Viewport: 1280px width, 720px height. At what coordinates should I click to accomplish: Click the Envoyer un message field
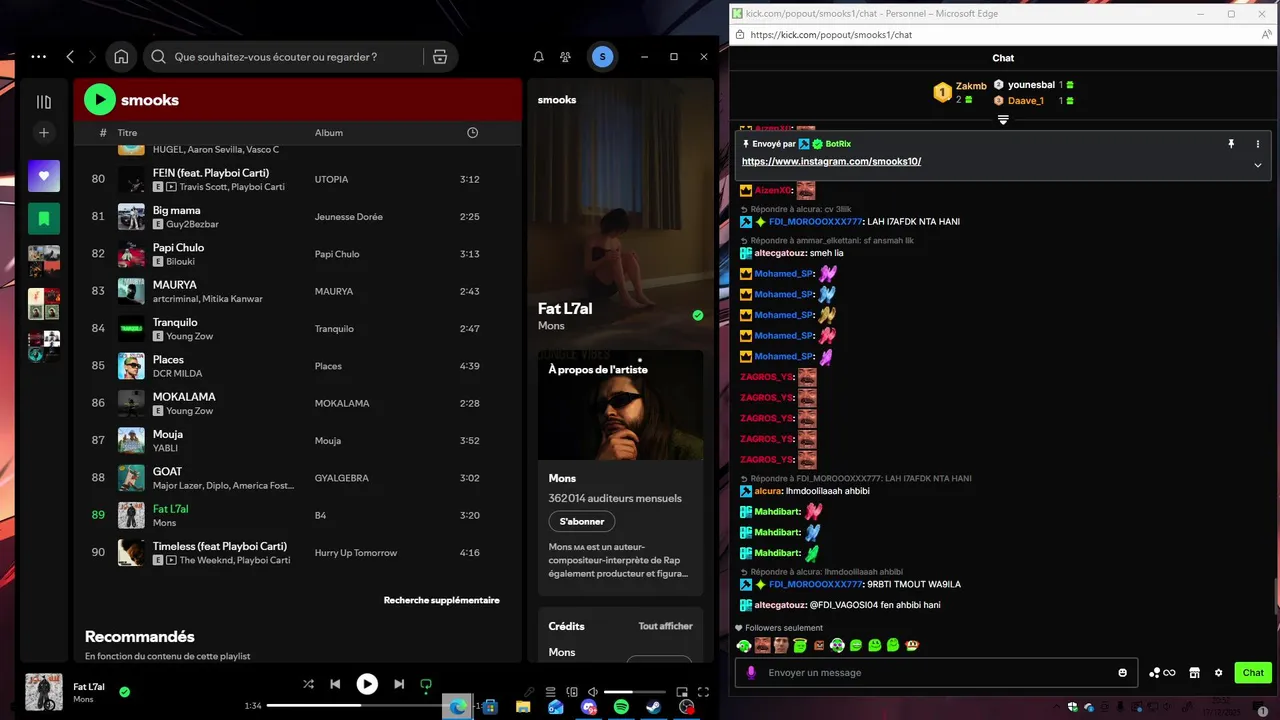pos(937,673)
